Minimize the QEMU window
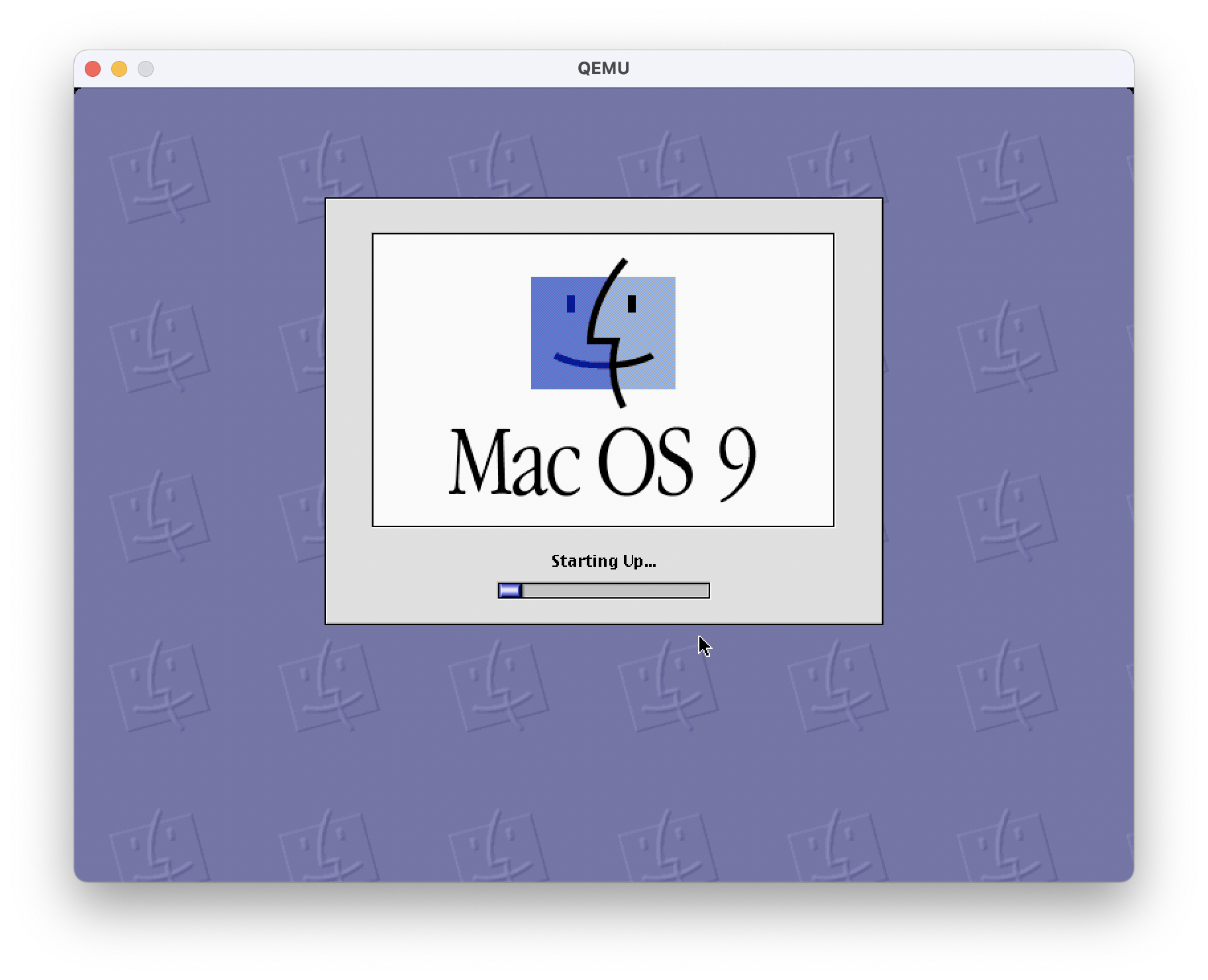 119,69
